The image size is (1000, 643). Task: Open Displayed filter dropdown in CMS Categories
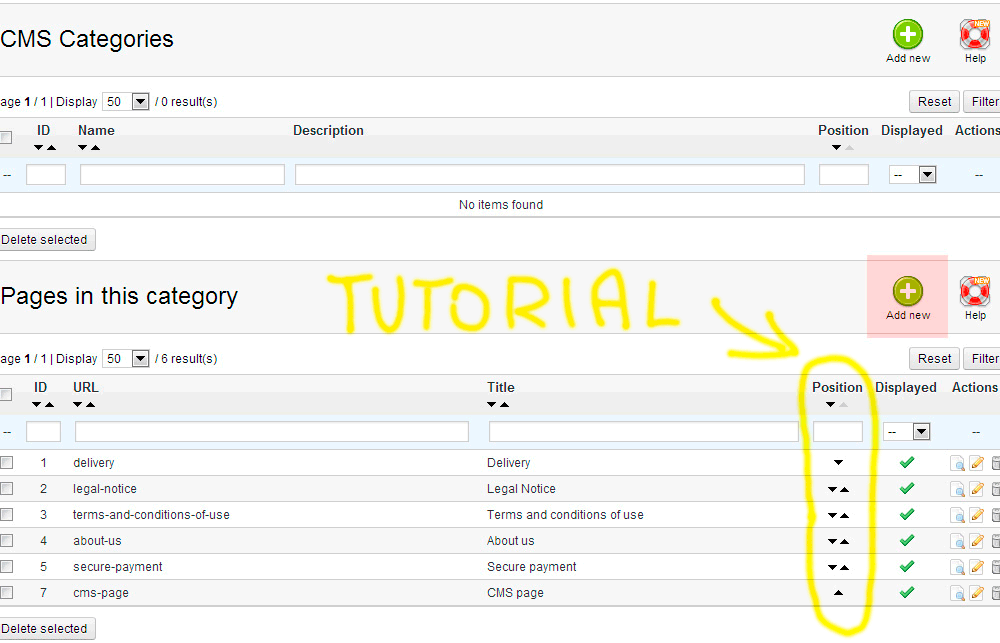tap(912, 175)
